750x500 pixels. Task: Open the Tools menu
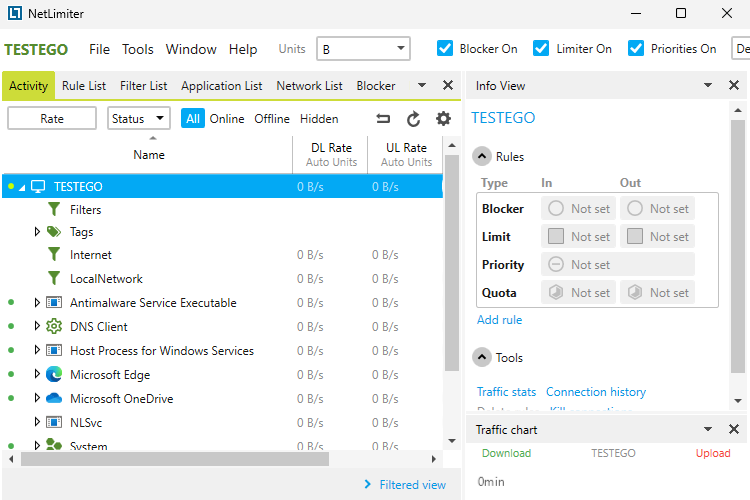pyautogui.click(x=137, y=49)
